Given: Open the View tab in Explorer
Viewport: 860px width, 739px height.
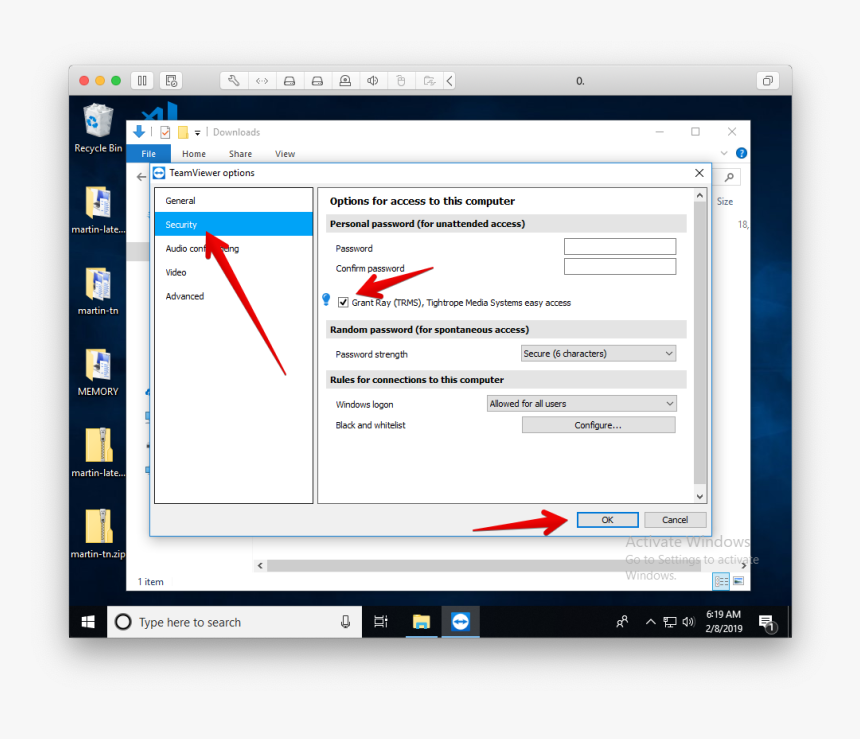Looking at the screenshot, I should [285, 154].
